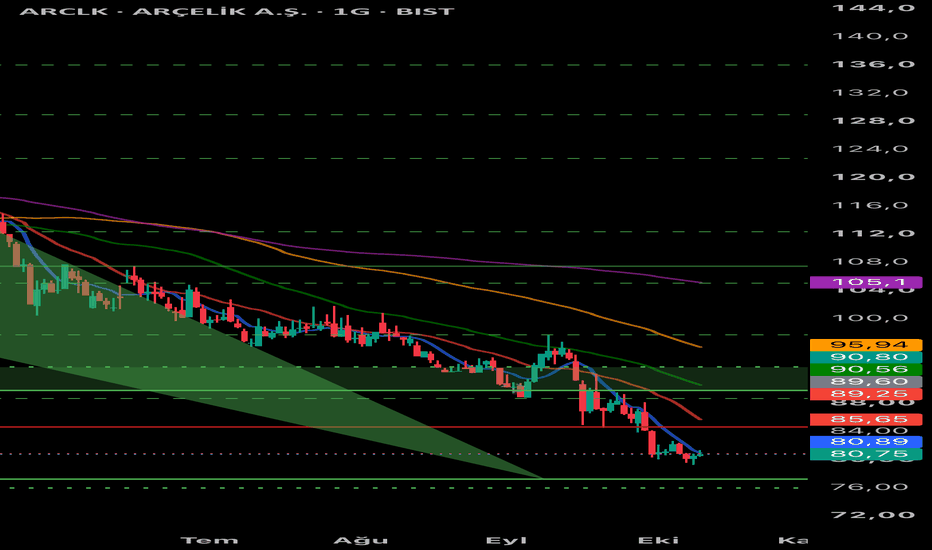
Task: Select the blue 80,89 price label
Action: click(x=866, y=441)
